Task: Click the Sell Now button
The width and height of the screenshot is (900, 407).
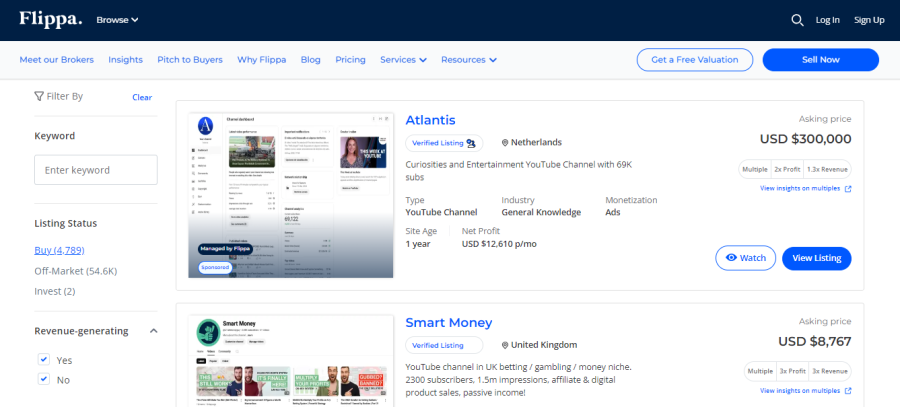Action: pyautogui.click(x=820, y=60)
